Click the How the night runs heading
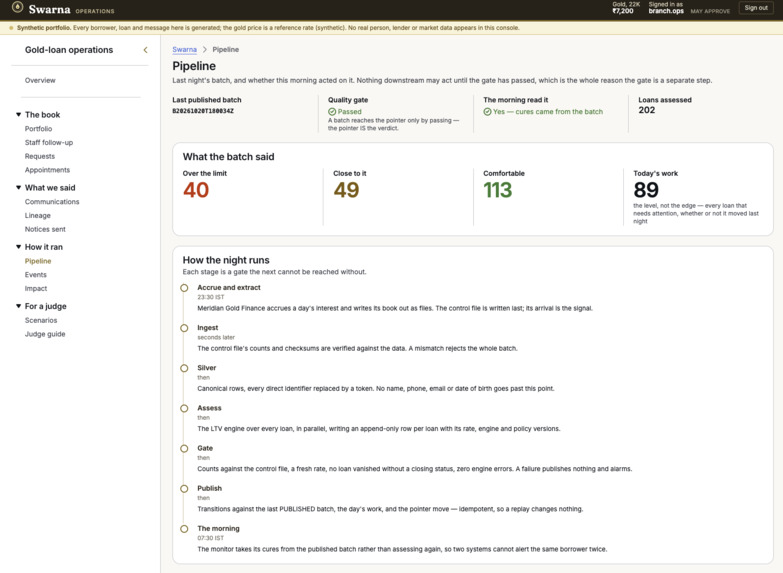The height and width of the screenshot is (573, 783). click(x=226, y=260)
